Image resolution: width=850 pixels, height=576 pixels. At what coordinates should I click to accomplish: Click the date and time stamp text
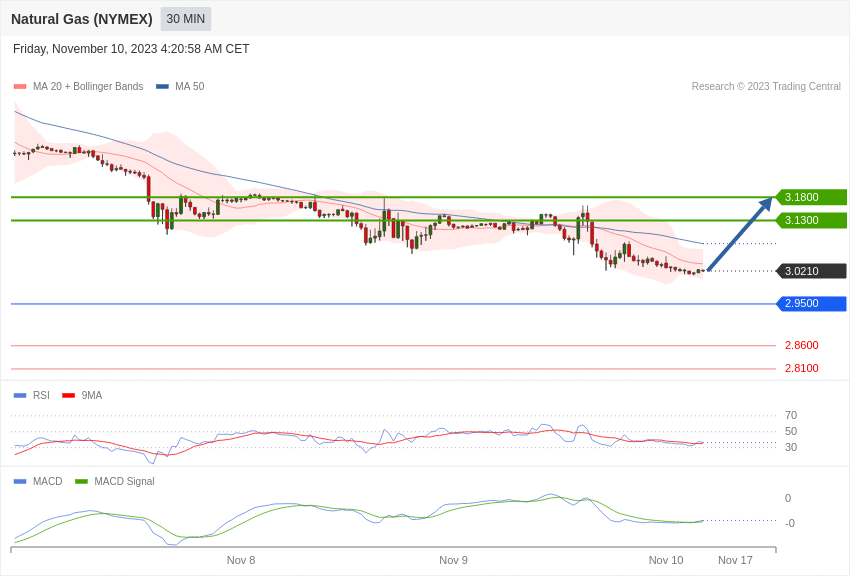point(131,49)
